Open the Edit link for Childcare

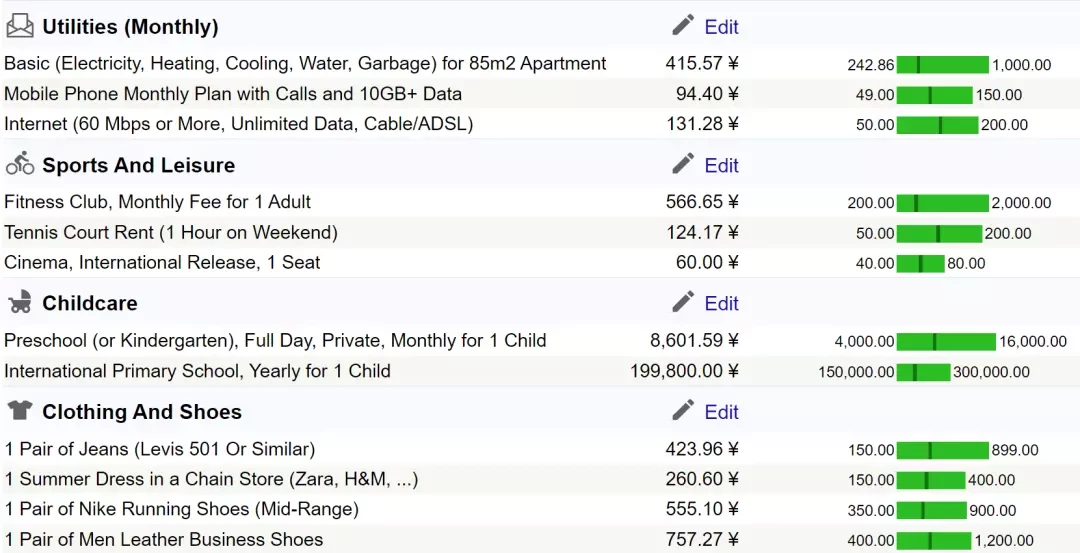(721, 303)
